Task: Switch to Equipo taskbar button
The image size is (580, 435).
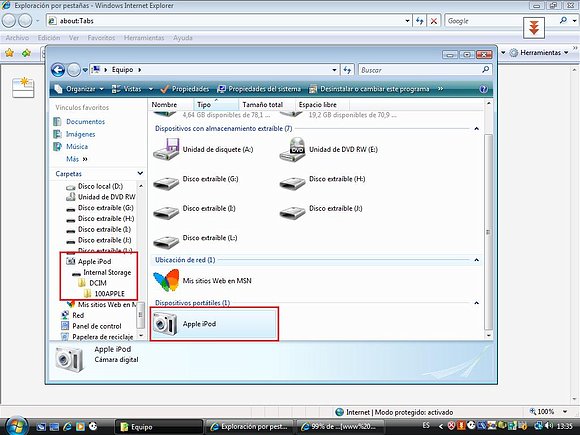Action: click(159, 427)
